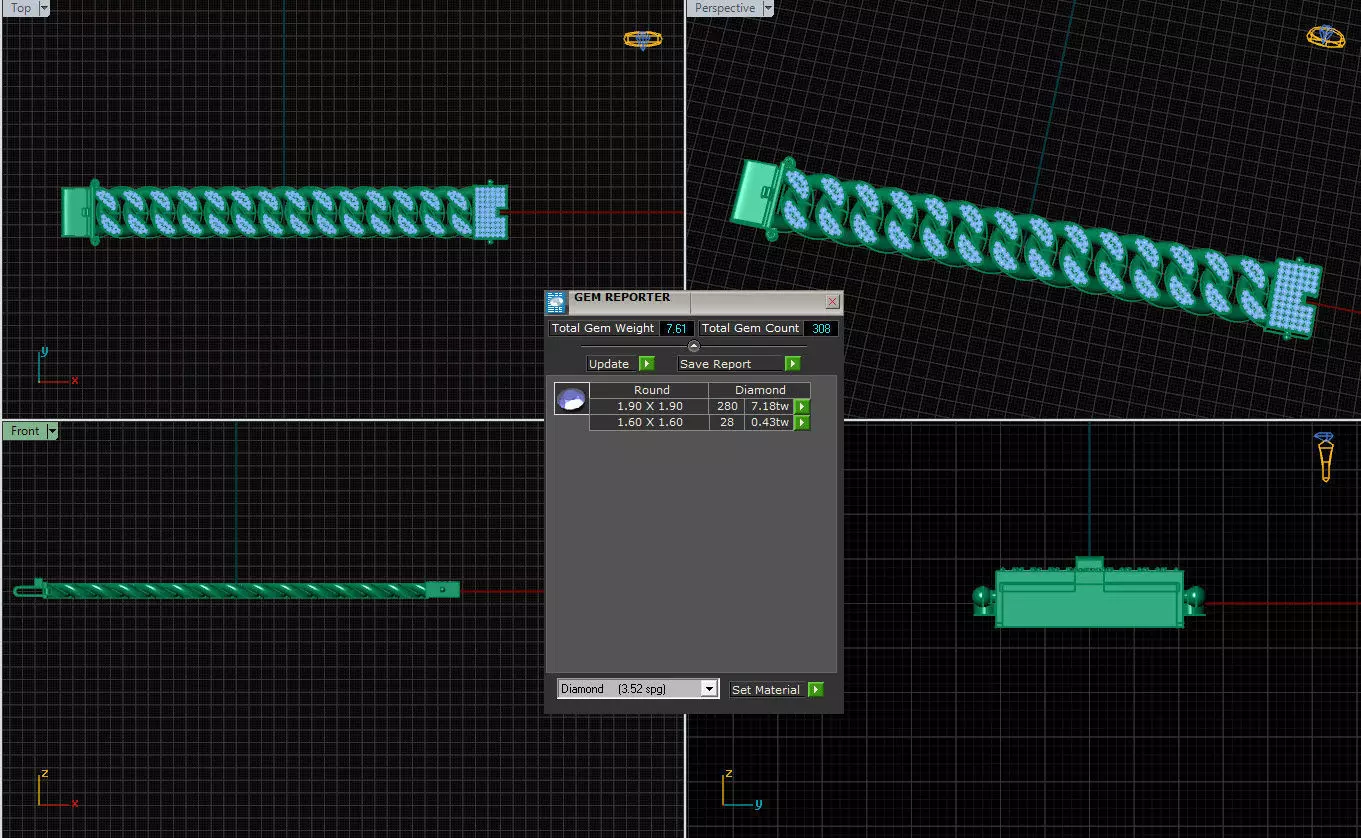This screenshot has height=838, width=1361.
Task: Click the Update button
Action: coord(612,364)
